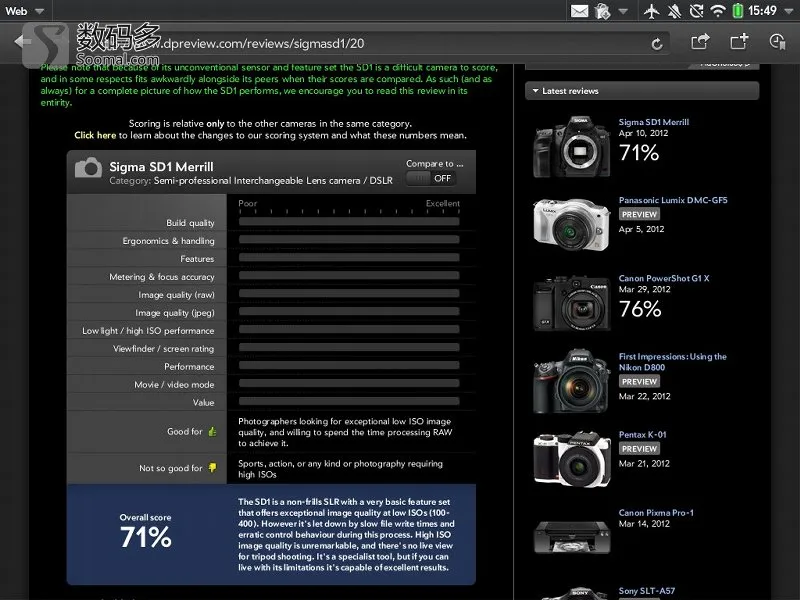Click the PREVIEW badge under Pentax K-01
The image size is (800, 600).
[x=639, y=448]
